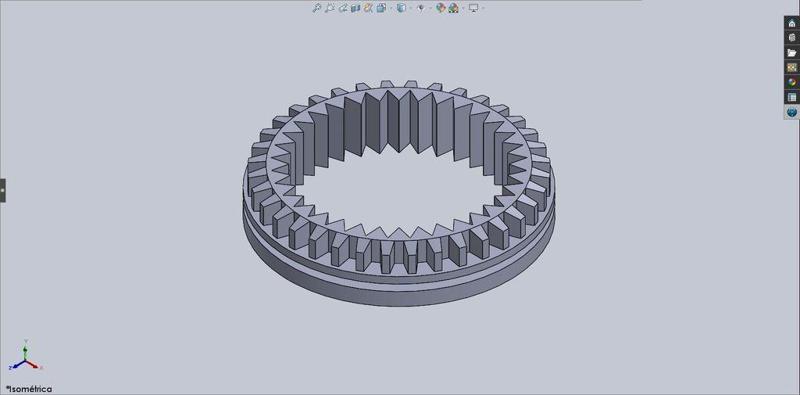The width and height of the screenshot is (800, 395).
Task: Open the View Palette tab
Action: tap(792, 67)
